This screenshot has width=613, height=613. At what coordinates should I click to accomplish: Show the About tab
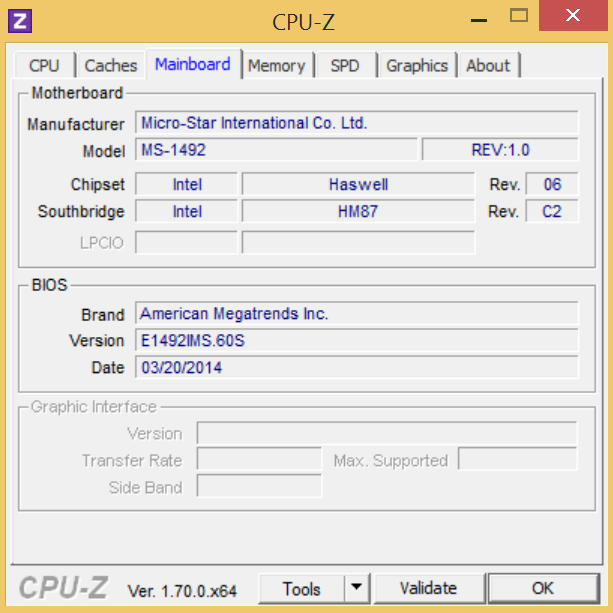(x=488, y=65)
